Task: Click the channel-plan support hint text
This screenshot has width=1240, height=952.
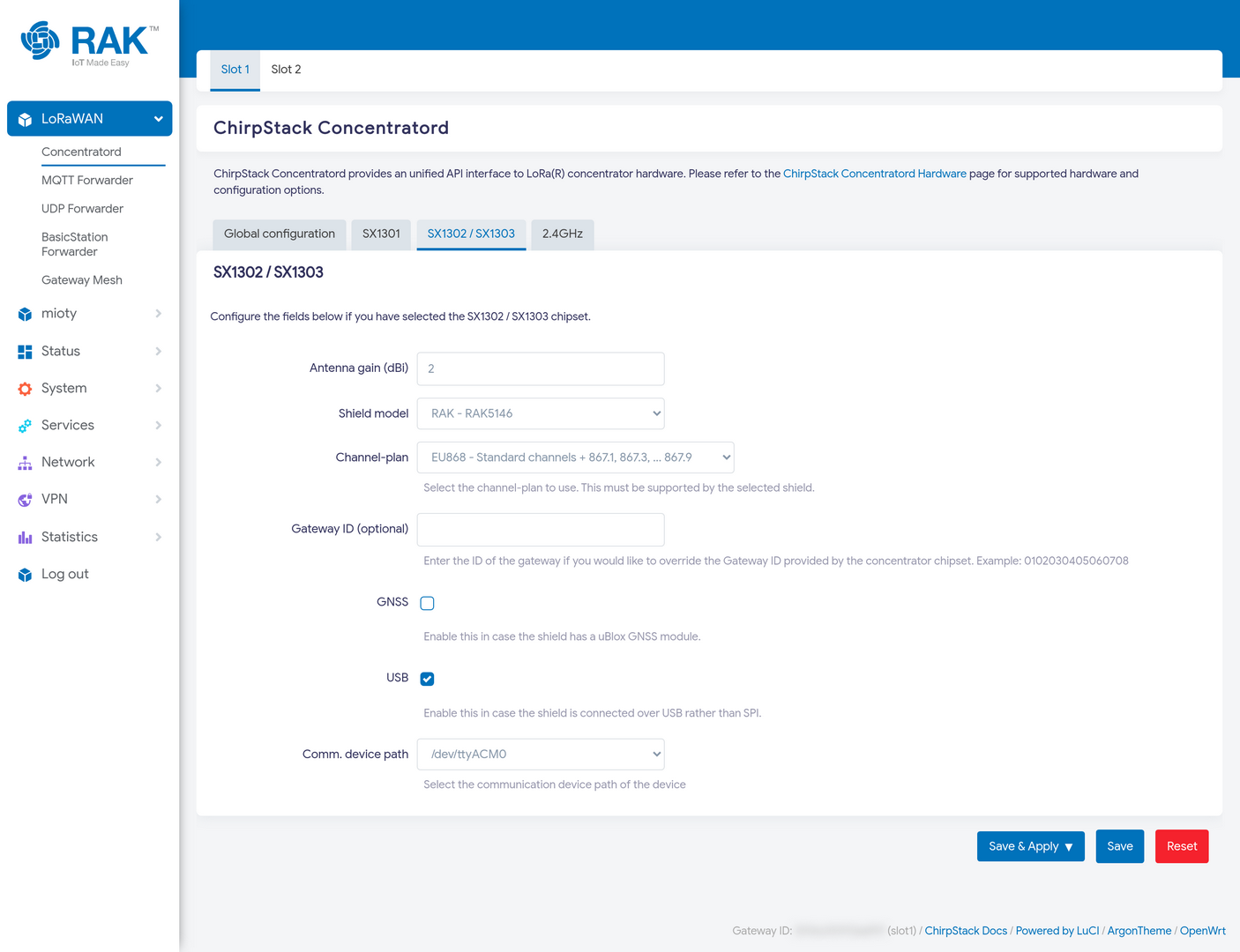Action: 619,487
